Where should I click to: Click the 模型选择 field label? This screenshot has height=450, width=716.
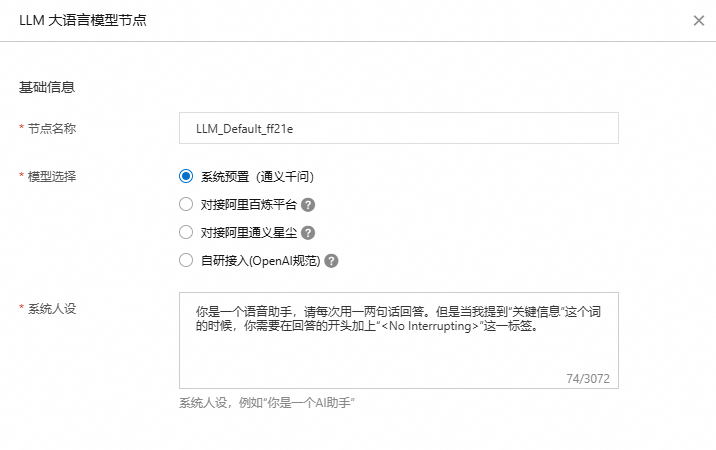[51, 177]
